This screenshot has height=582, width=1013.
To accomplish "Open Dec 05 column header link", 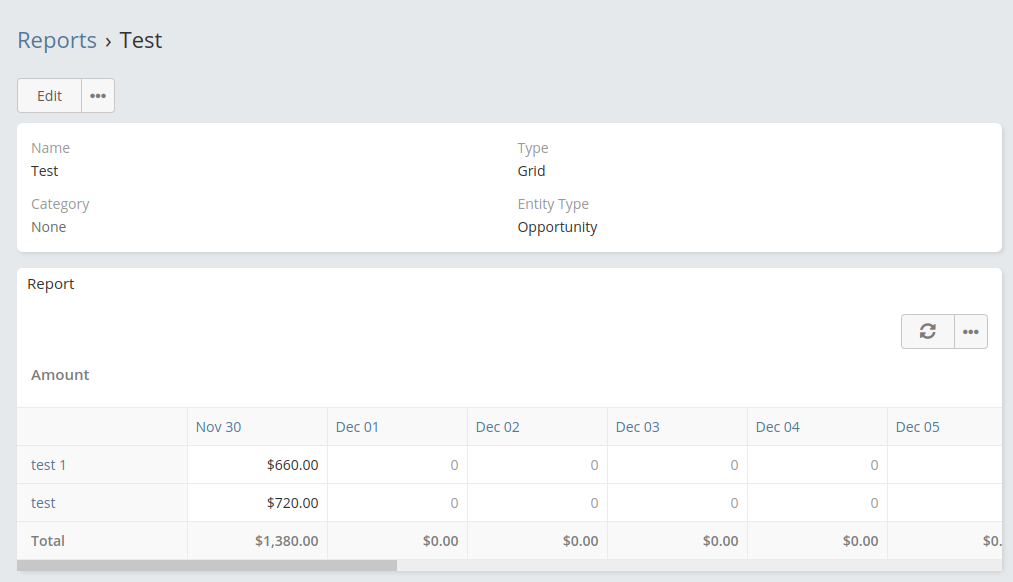I will tap(917, 427).
